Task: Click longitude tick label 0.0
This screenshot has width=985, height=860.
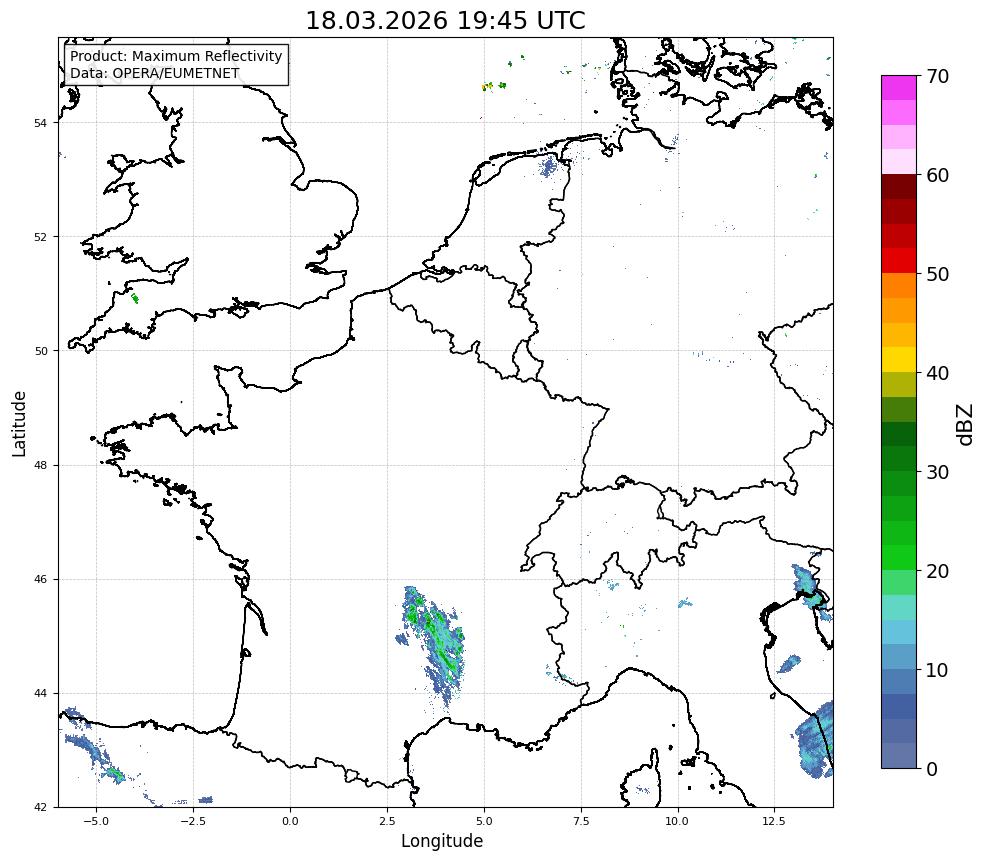Action: [290, 821]
